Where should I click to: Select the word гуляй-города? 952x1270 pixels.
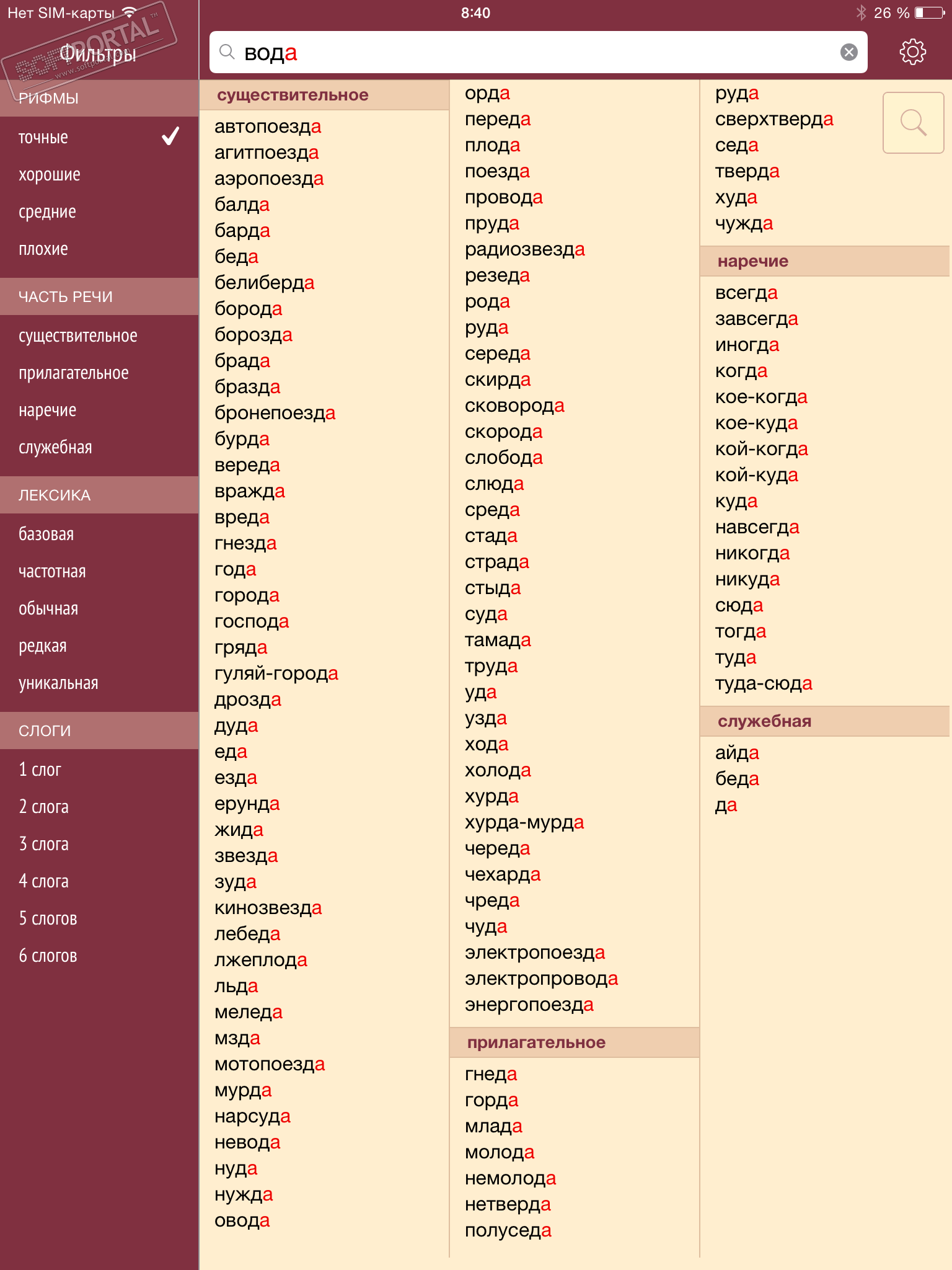[276, 673]
